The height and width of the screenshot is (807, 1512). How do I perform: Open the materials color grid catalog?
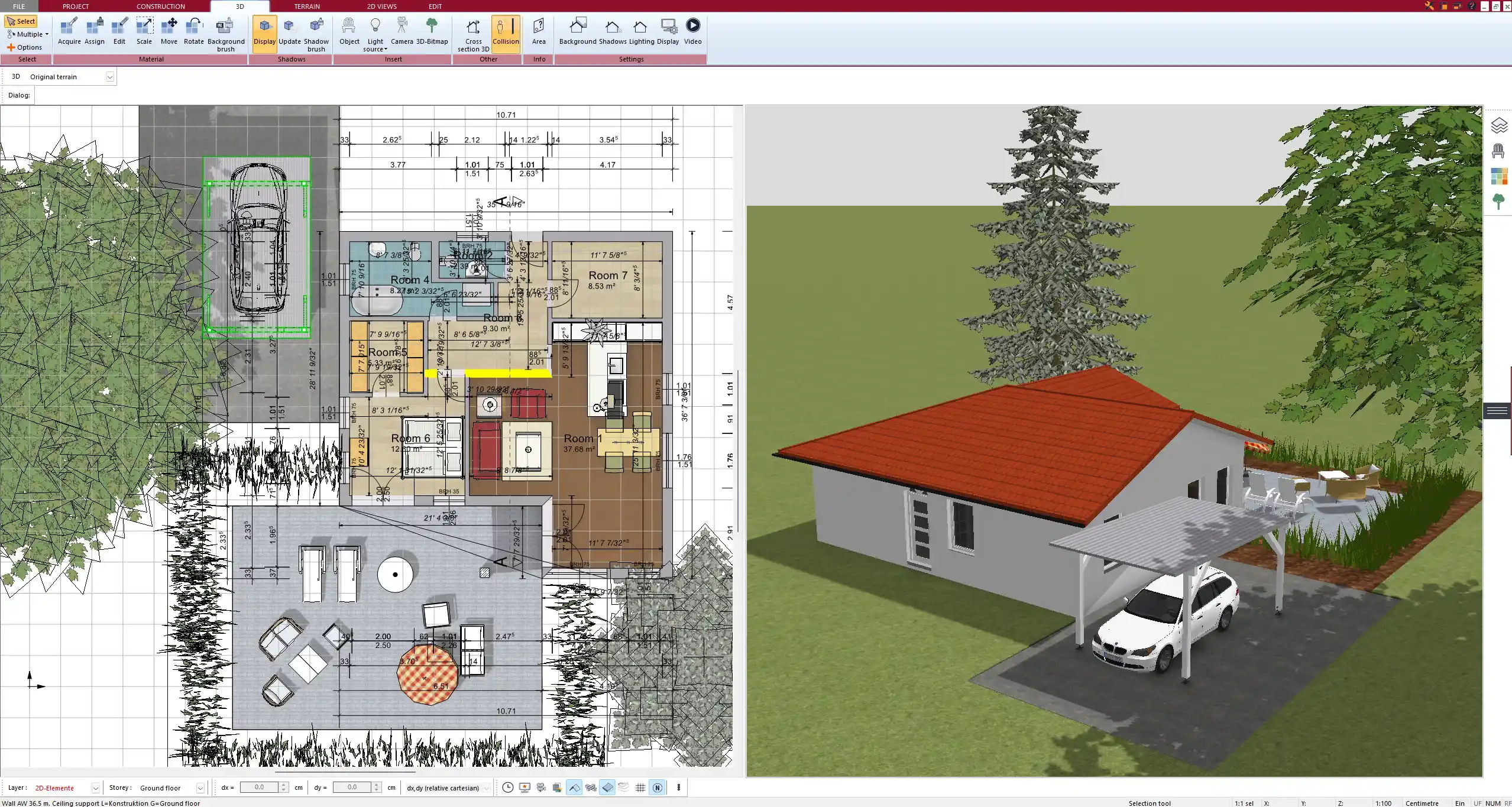(1498, 176)
